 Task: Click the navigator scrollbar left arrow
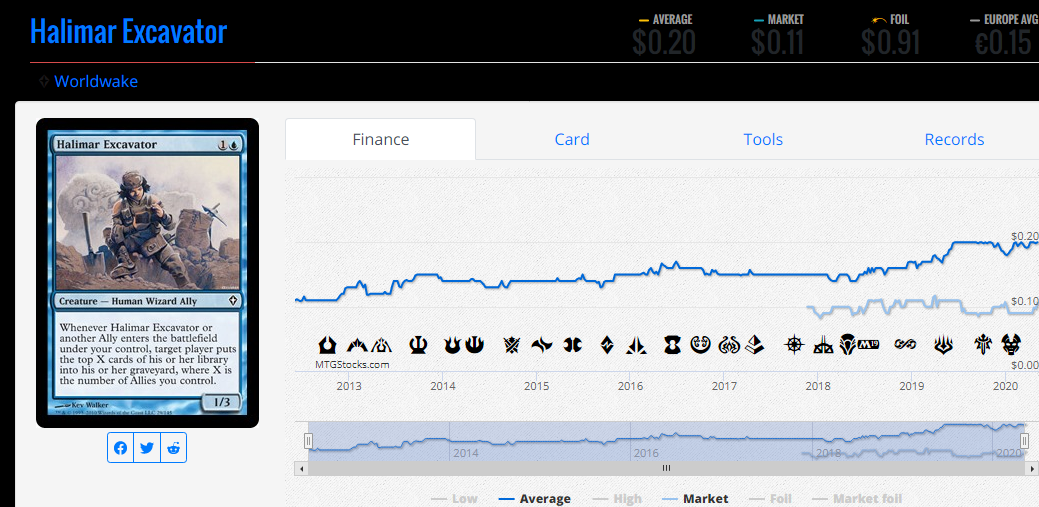301,468
